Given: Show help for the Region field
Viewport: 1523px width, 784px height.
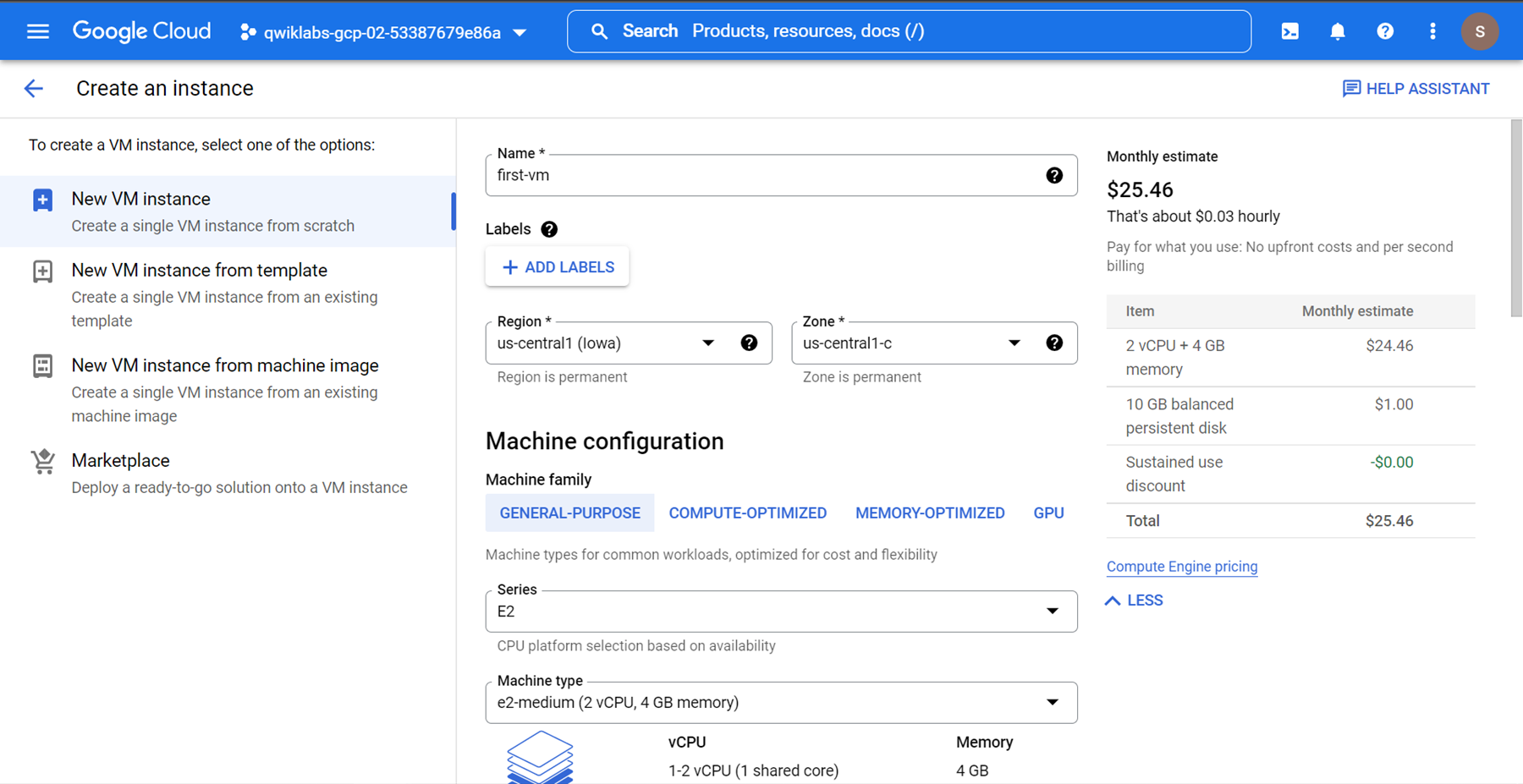Looking at the screenshot, I should (749, 343).
